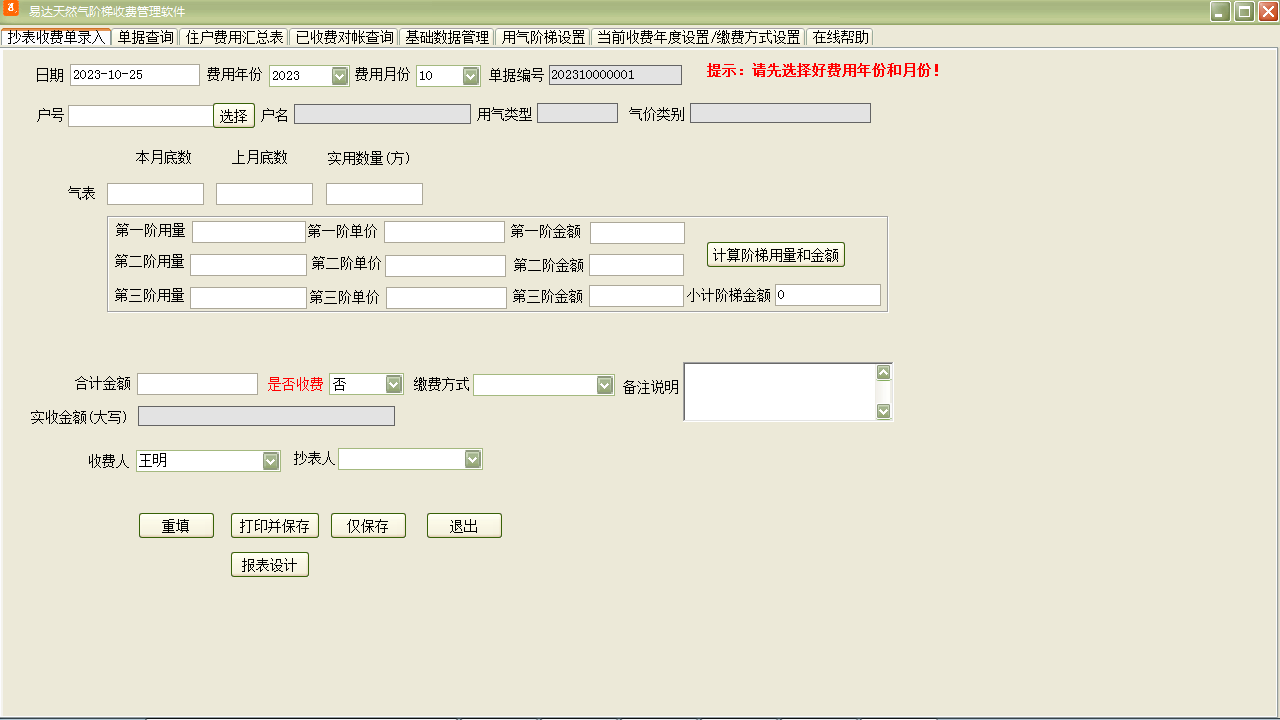Click the 本月底数 gas meter field

[x=155, y=194]
